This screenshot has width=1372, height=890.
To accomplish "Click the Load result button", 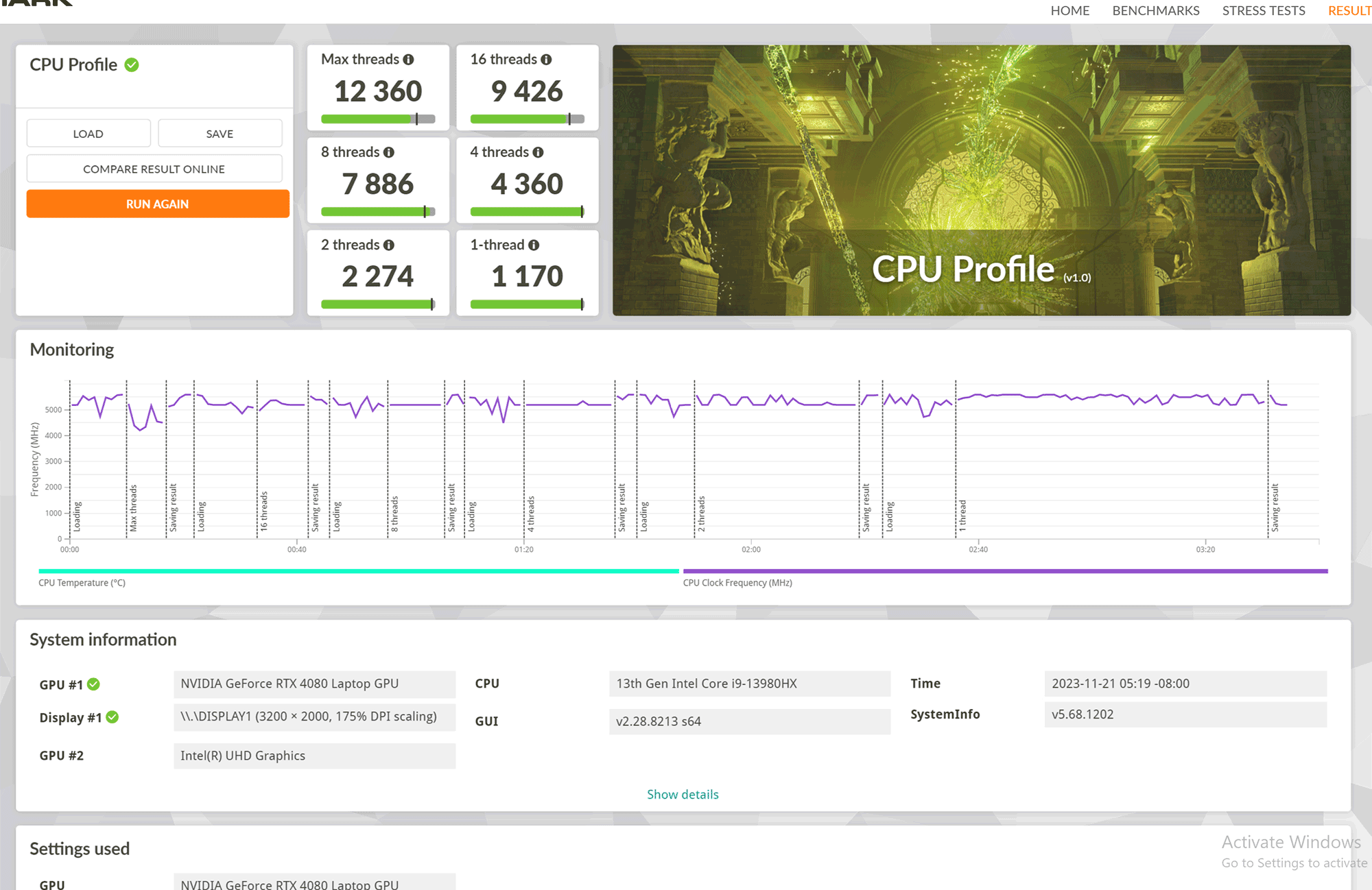I will click(88, 134).
